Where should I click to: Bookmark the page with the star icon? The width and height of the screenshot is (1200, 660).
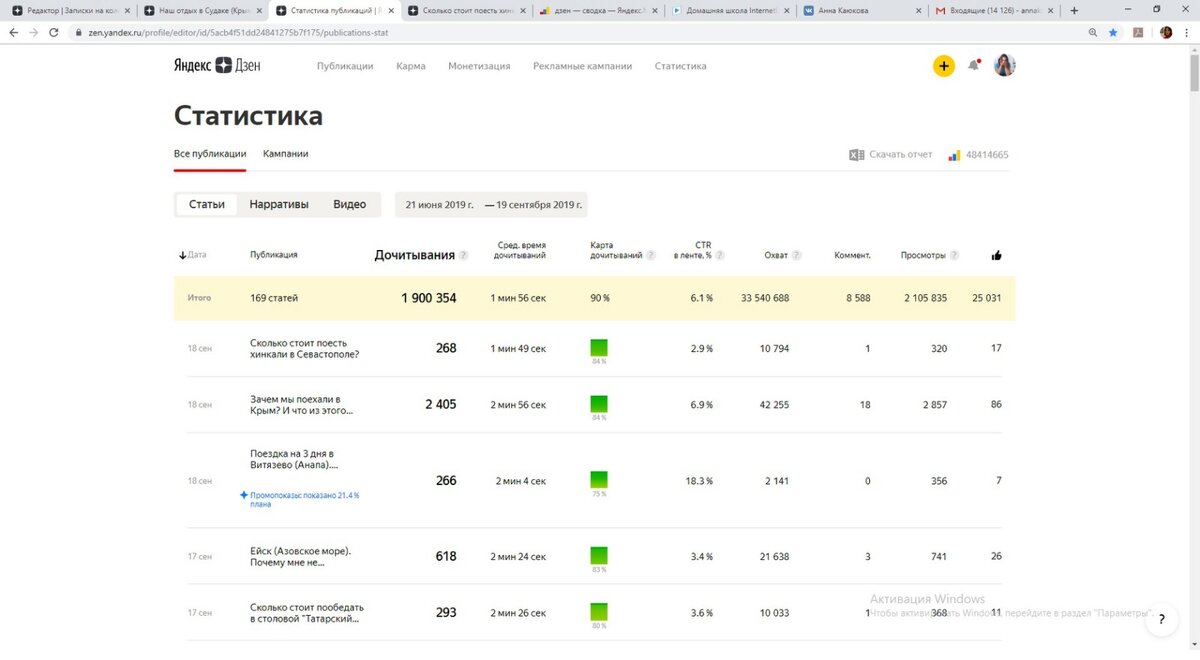1113,32
